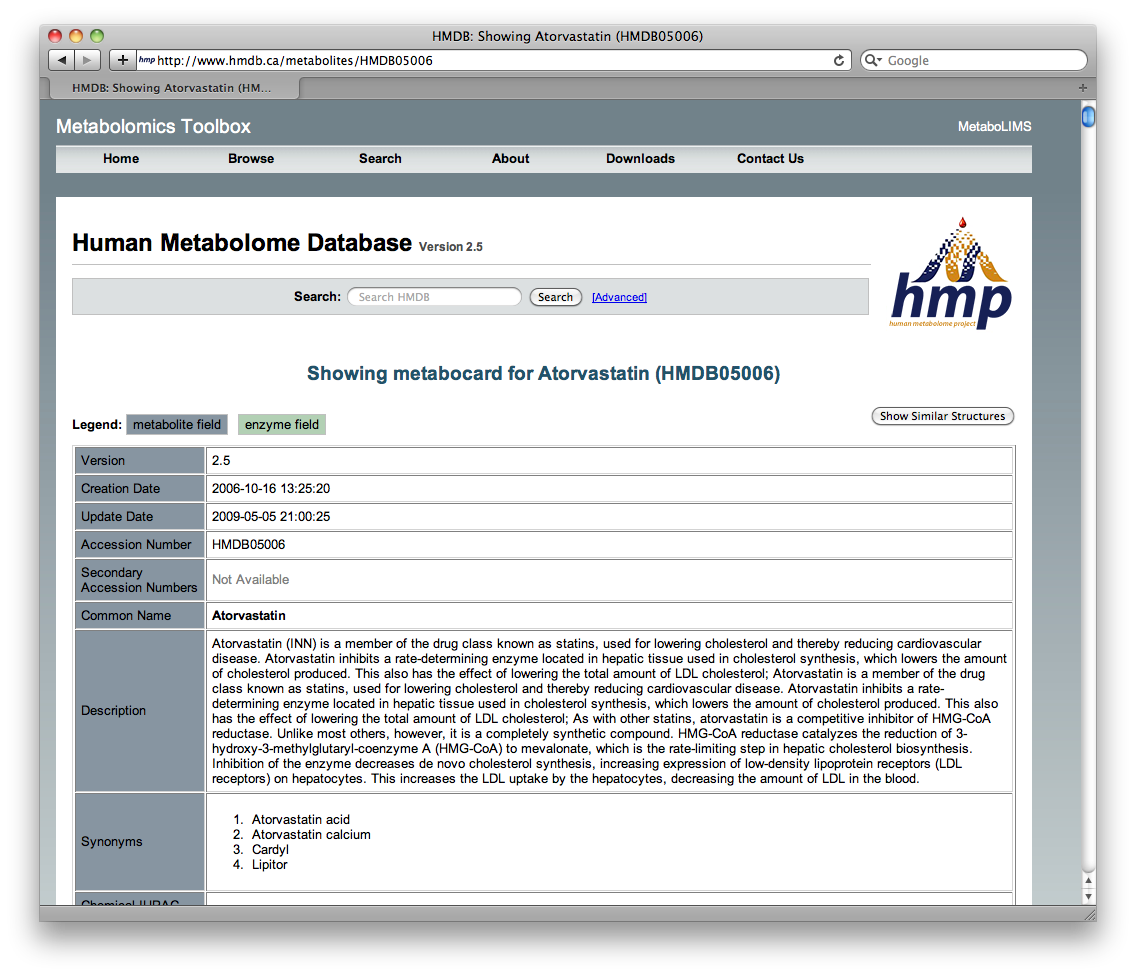Click the Secondary Accession Numbers field label
The height and width of the screenshot is (976, 1136).
pos(139,580)
